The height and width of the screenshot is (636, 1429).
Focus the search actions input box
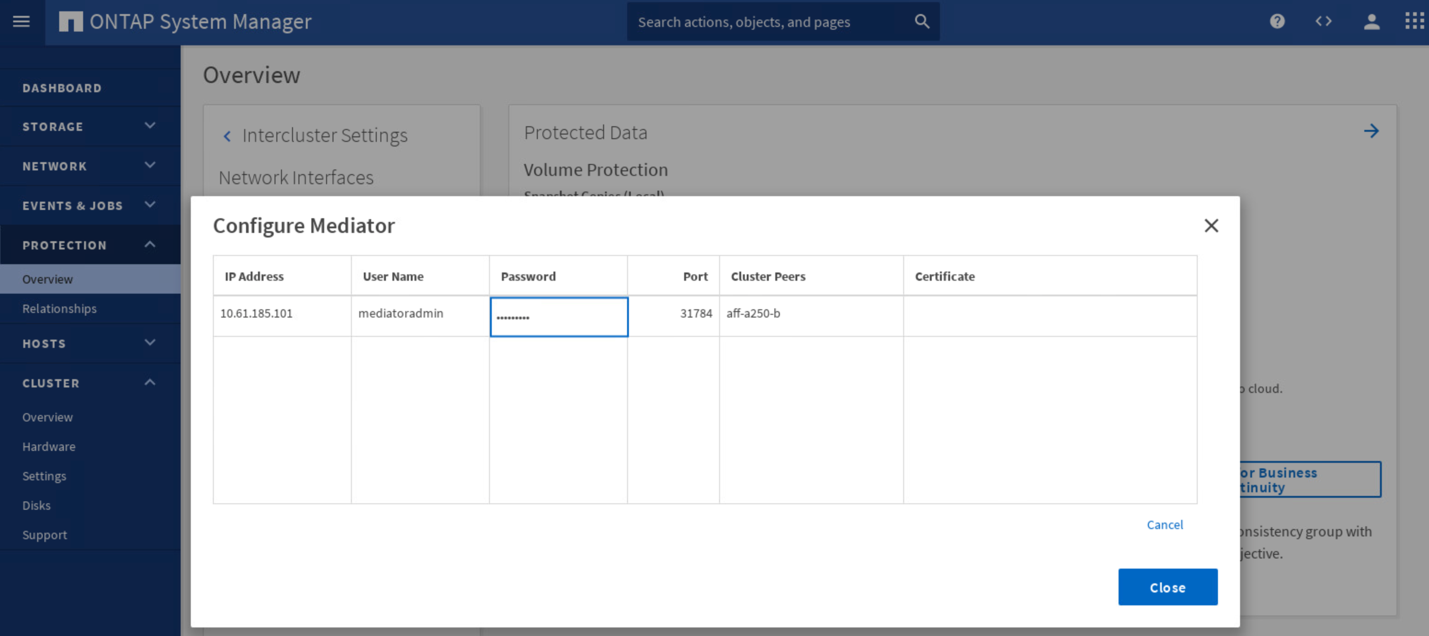768,22
